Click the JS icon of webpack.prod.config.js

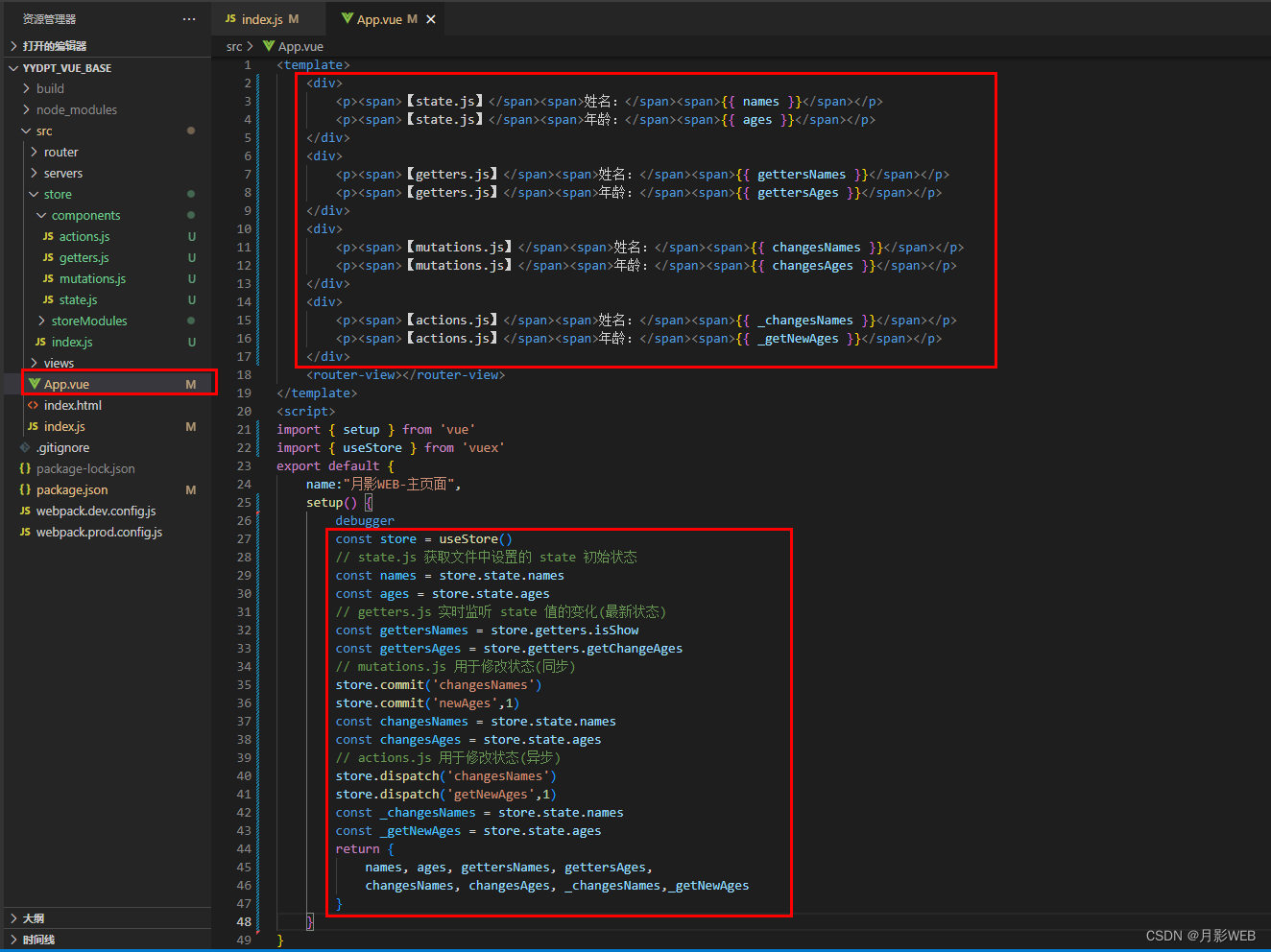point(25,533)
